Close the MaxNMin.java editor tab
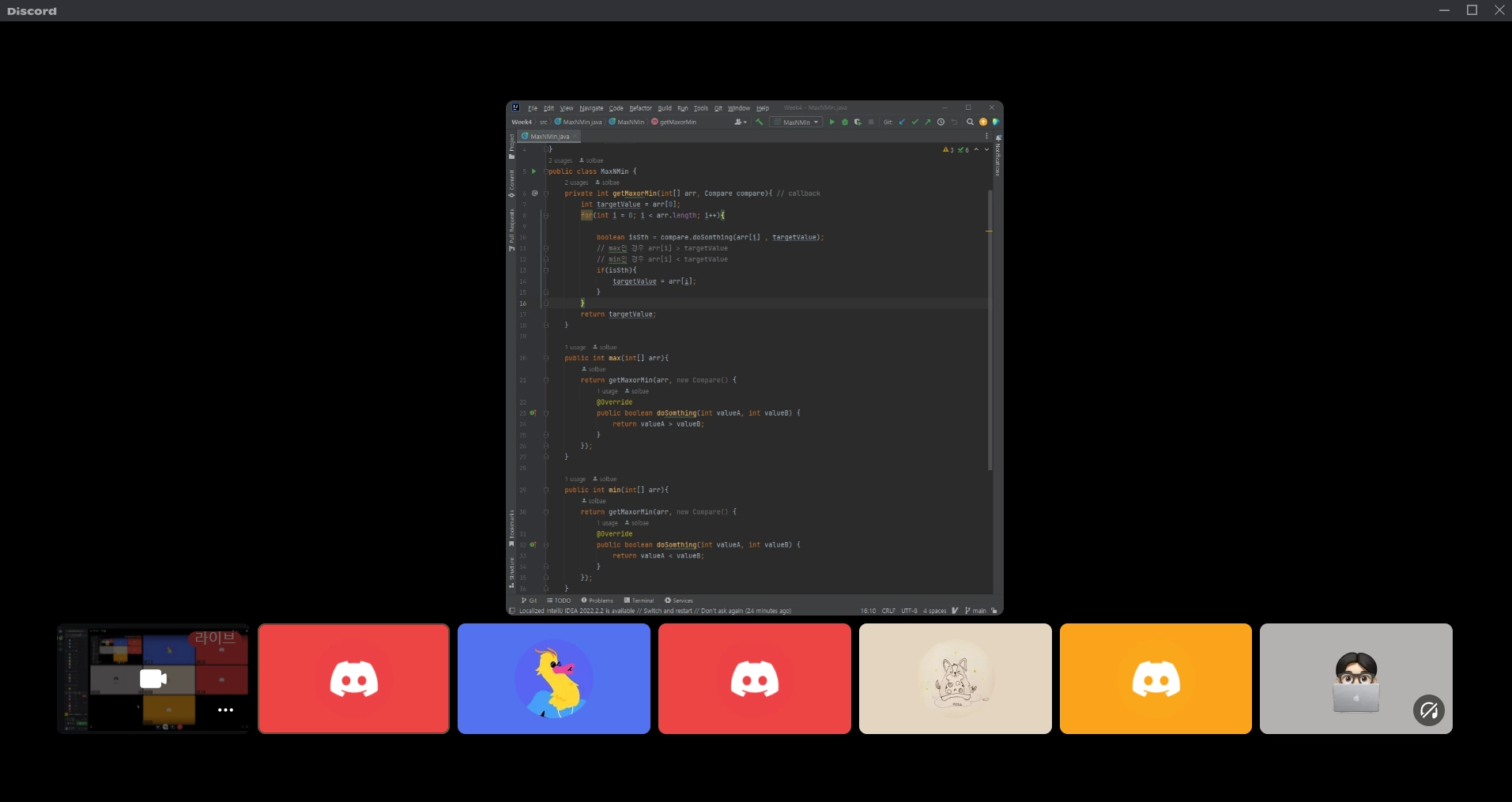Screen dimensions: 1512x802 pyautogui.click(x=575, y=137)
